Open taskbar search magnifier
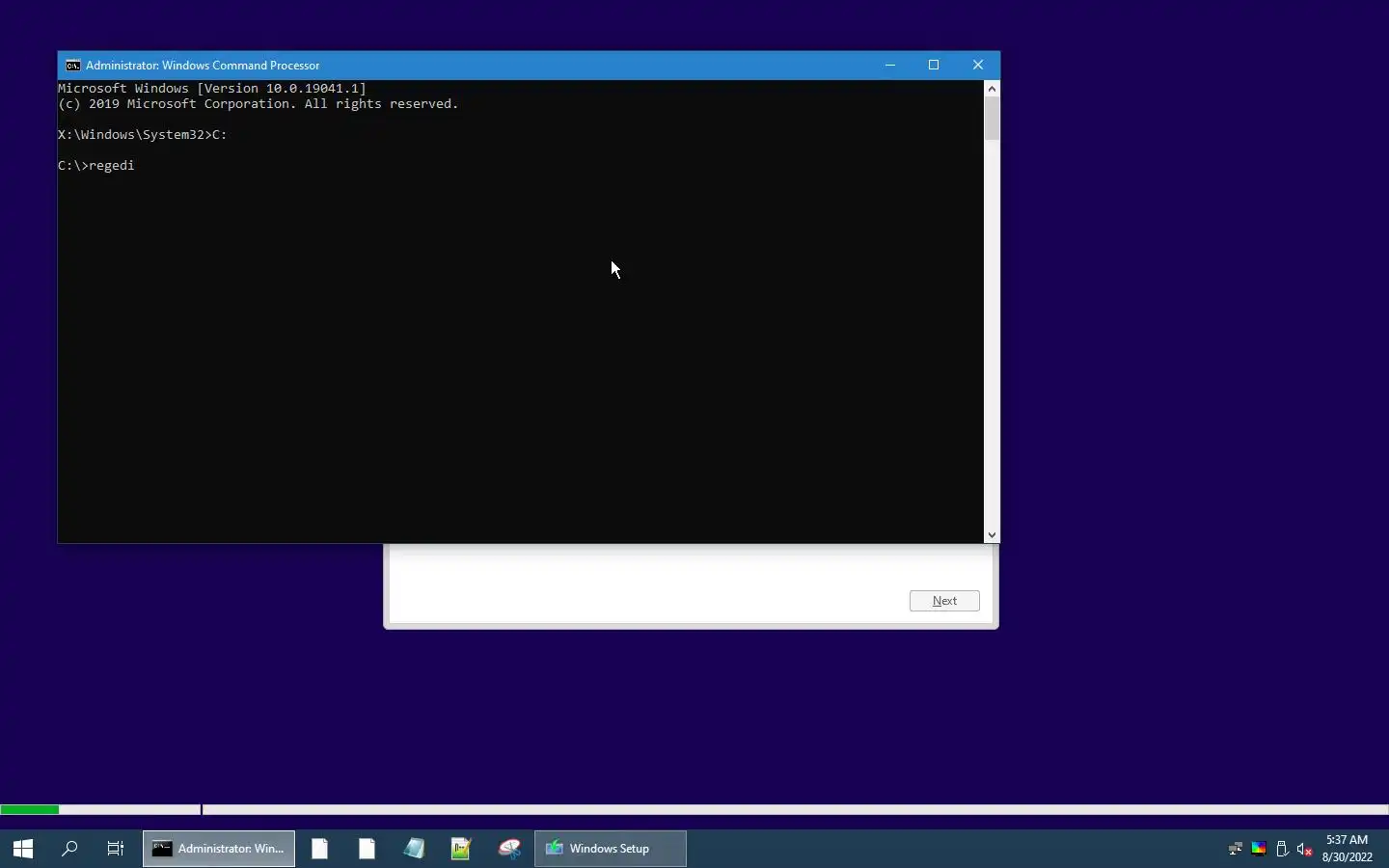Image resolution: width=1389 pixels, height=868 pixels. (69, 849)
